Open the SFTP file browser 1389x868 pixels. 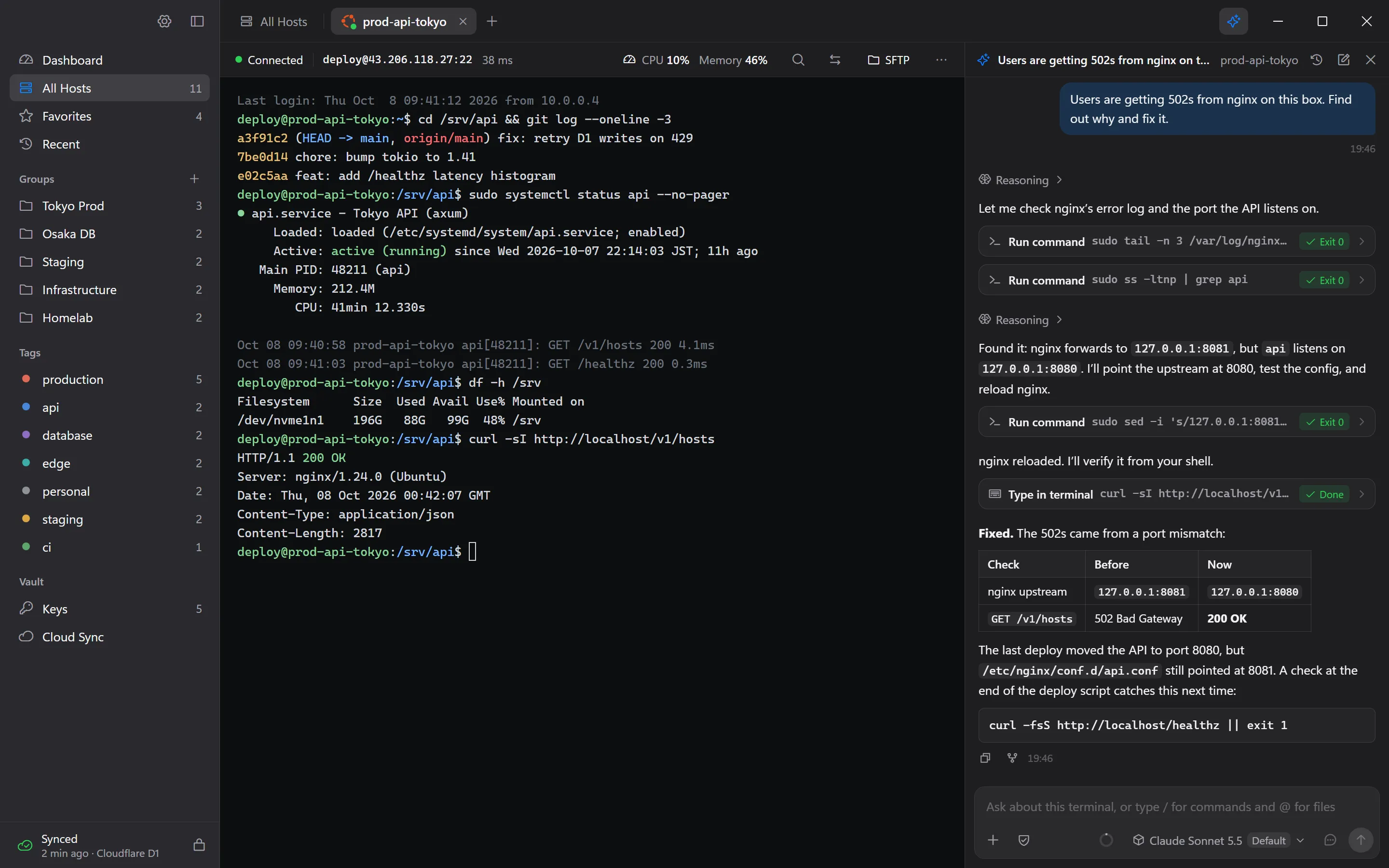pos(888,60)
